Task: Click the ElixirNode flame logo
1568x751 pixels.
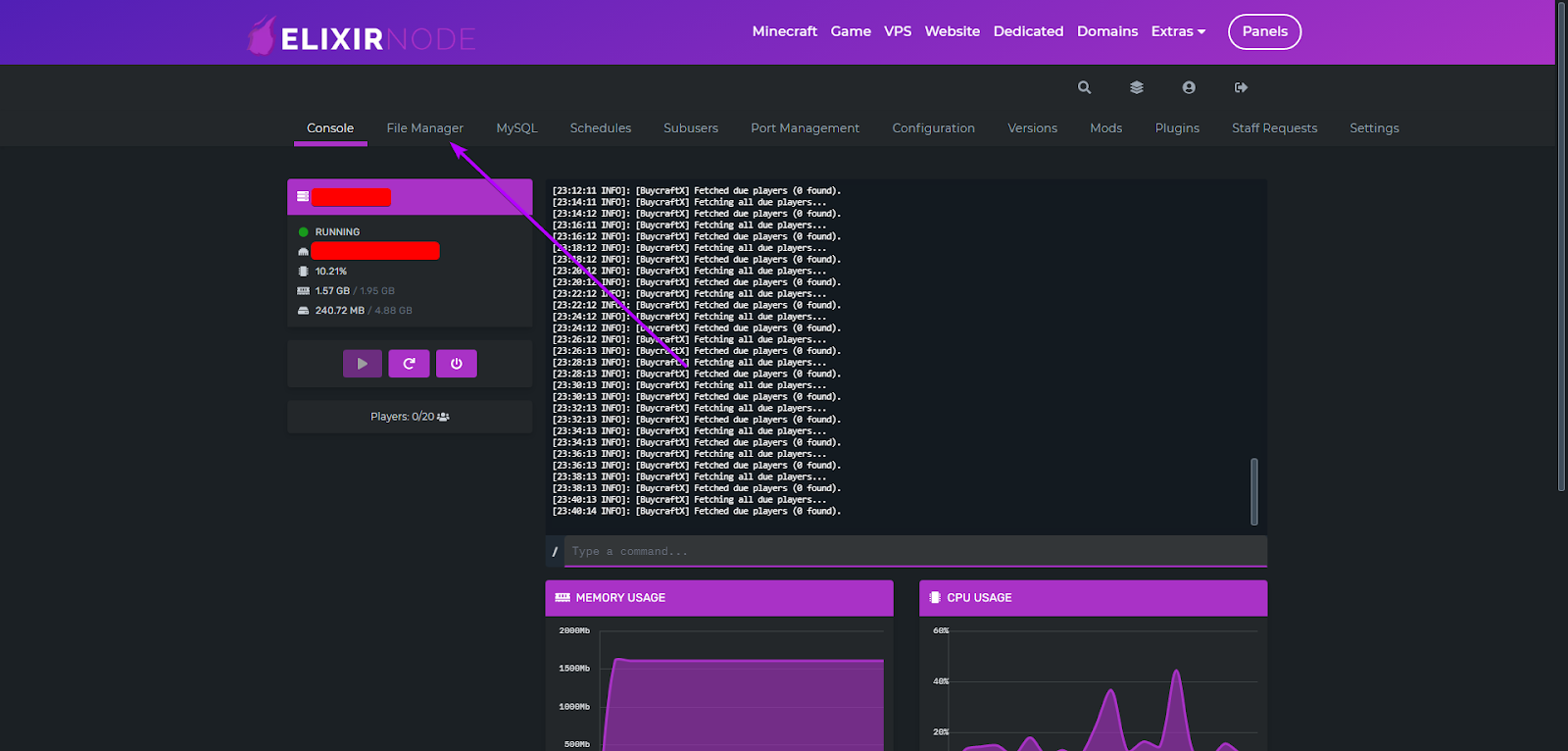Action: [x=262, y=36]
